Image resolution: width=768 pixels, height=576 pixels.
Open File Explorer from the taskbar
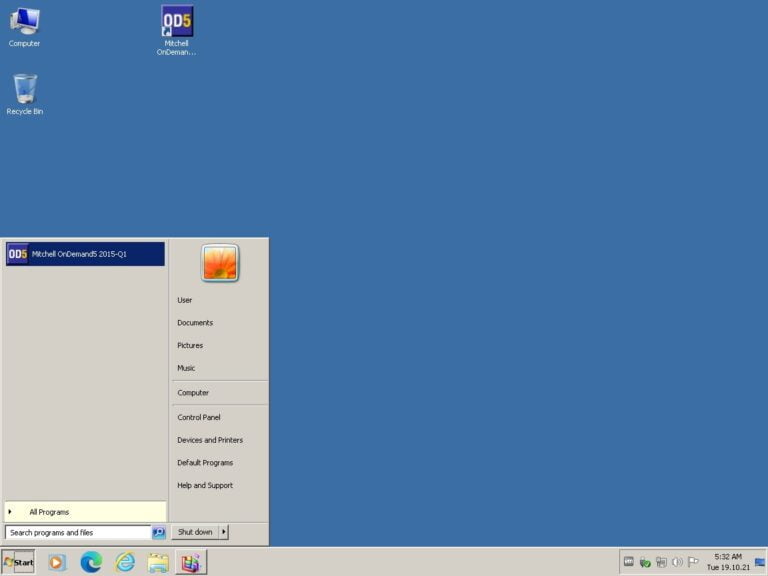(x=158, y=562)
